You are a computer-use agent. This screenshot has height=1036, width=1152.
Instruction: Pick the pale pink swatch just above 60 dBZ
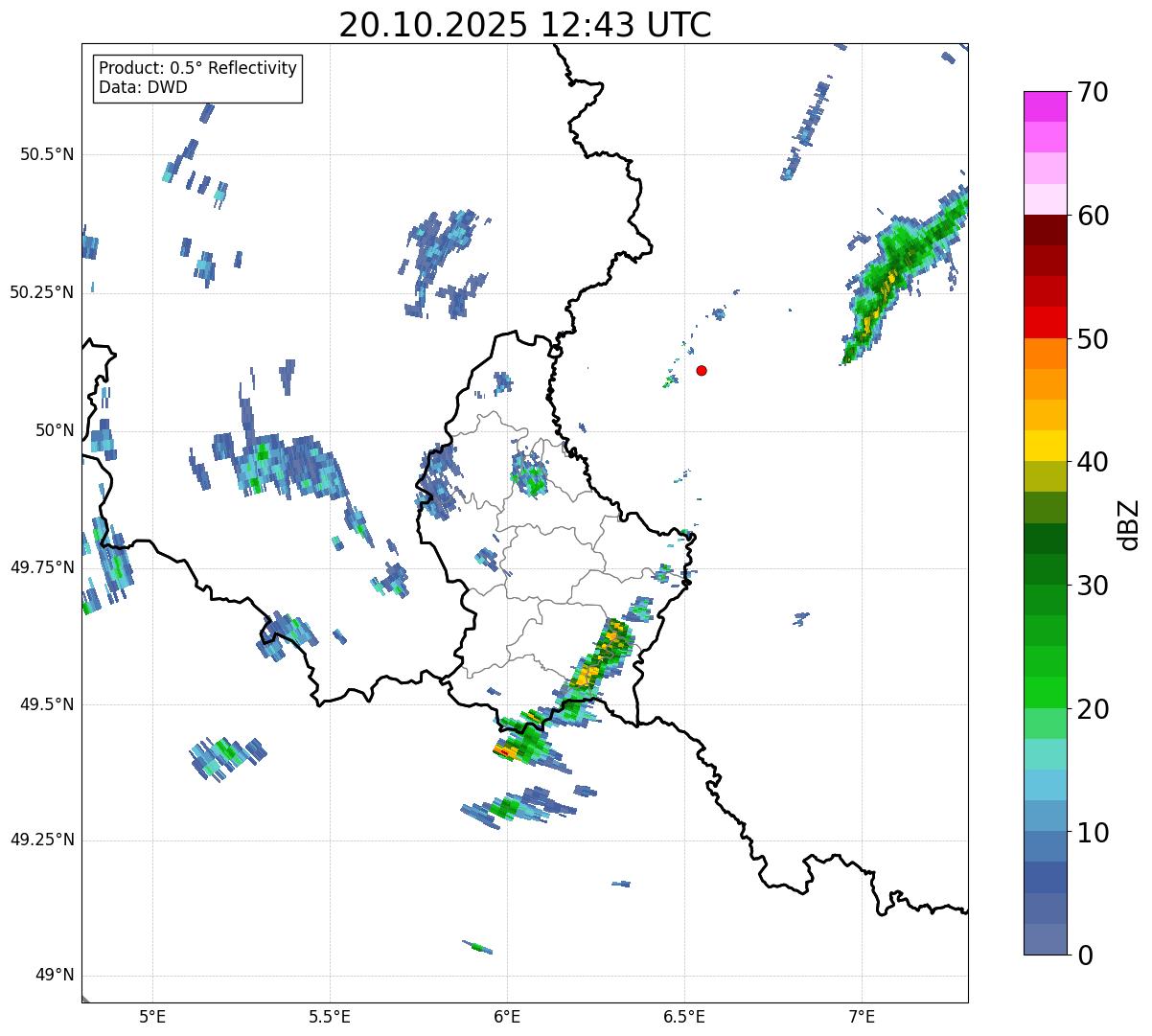pyautogui.click(x=1045, y=199)
